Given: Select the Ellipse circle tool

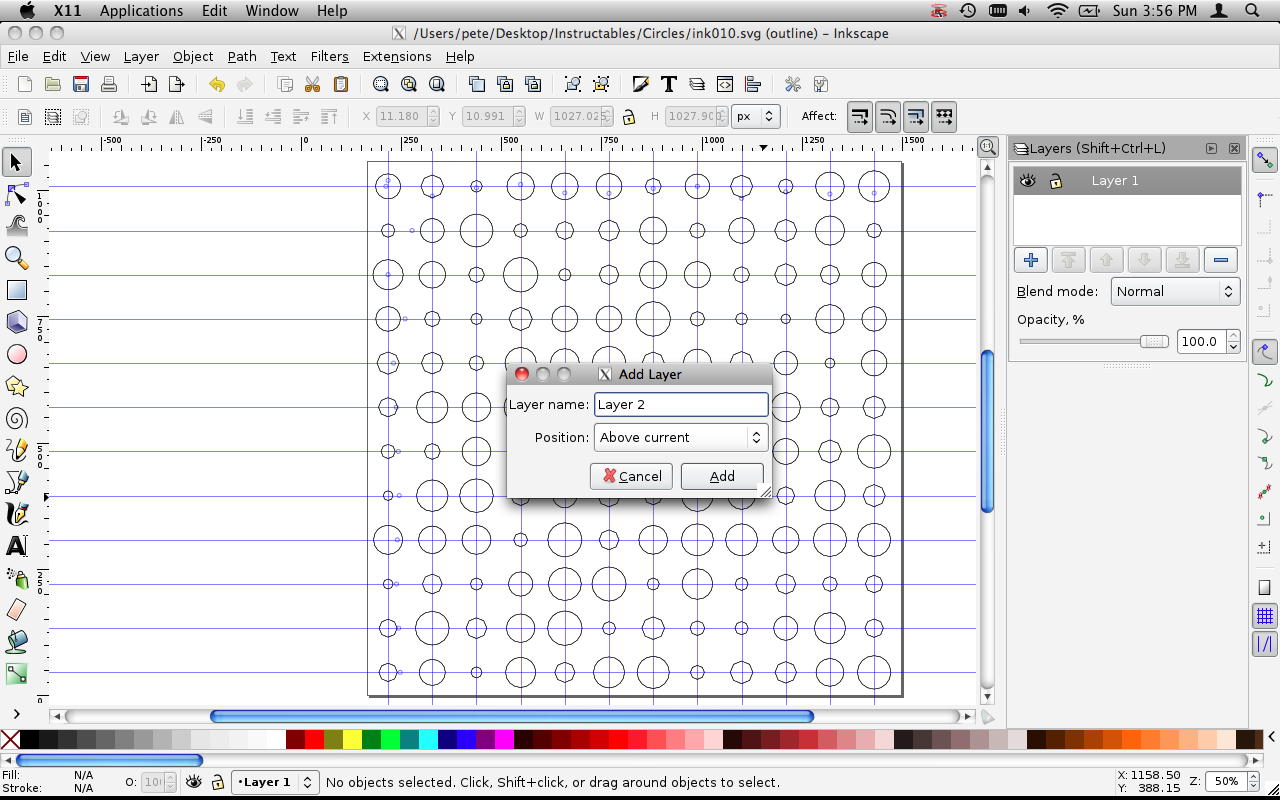Looking at the screenshot, I should pyautogui.click(x=16, y=354).
